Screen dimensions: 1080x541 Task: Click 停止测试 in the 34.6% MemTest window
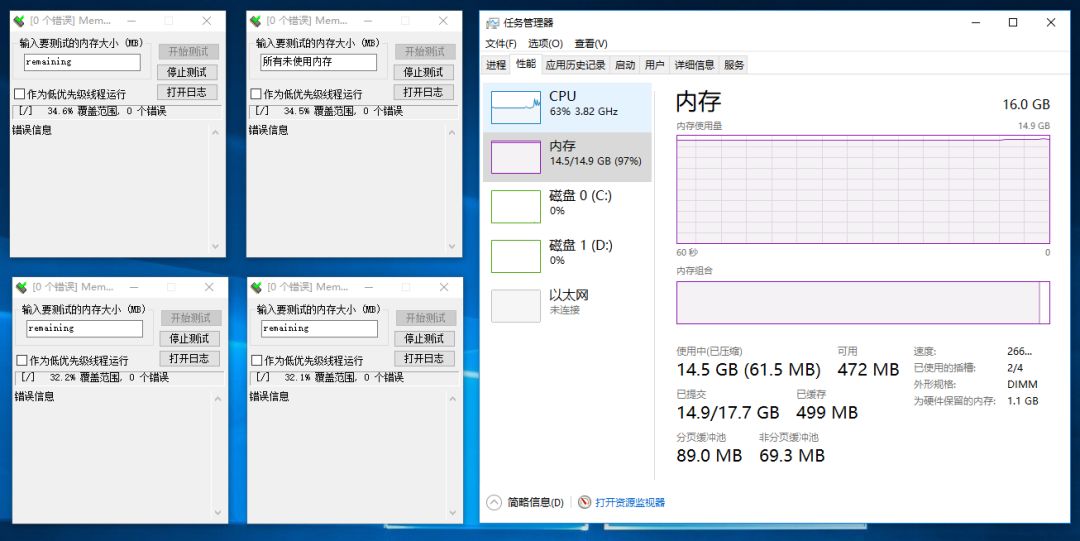click(x=187, y=72)
